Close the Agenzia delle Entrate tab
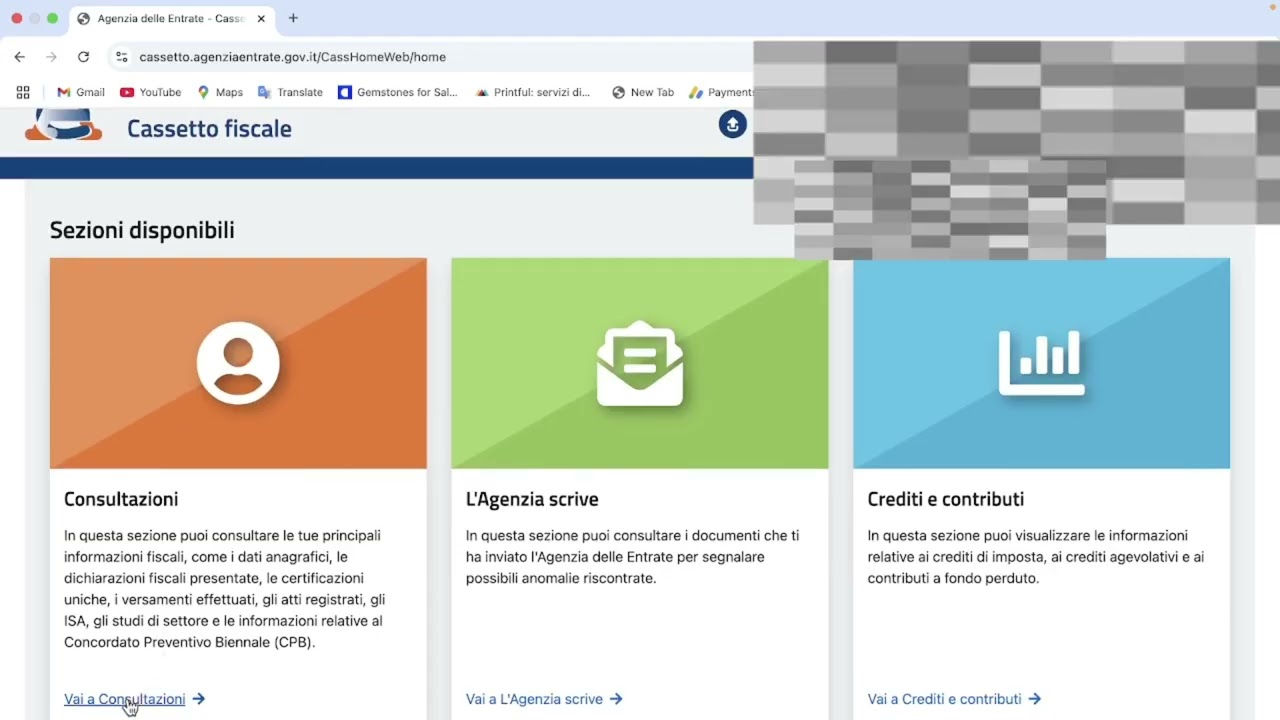Image resolution: width=1280 pixels, height=720 pixels. tap(261, 18)
